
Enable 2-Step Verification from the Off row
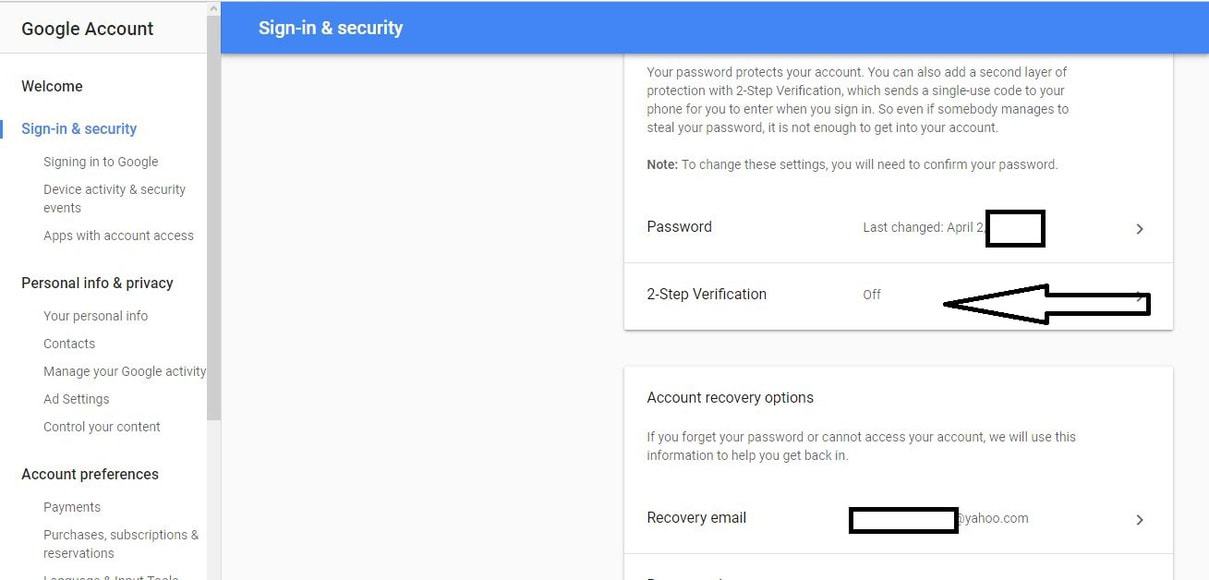[871, 294]
